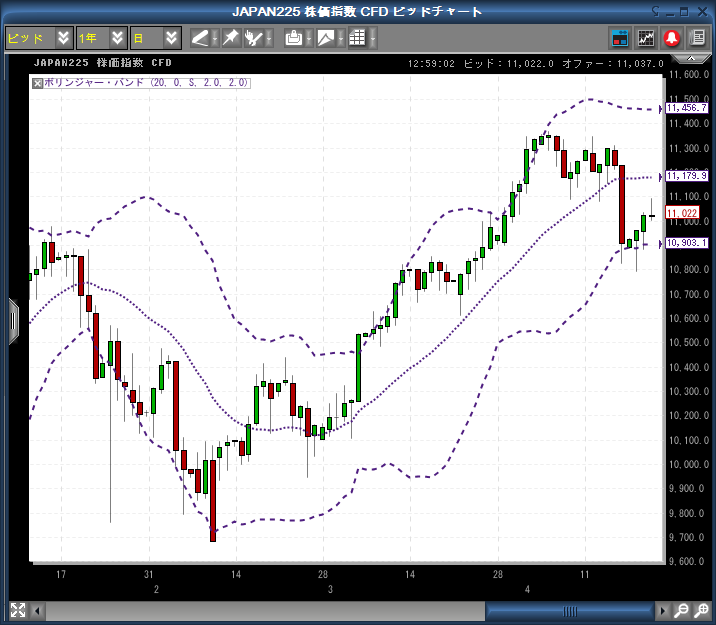Open the line chart icon at top right

[646, 38]
